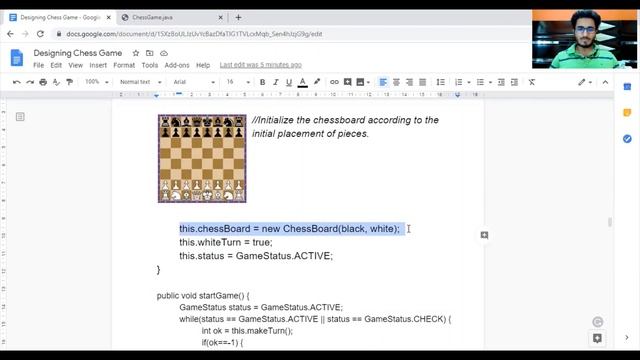The image size is (640, 360).
Task: Add a comment via toolbar icon
Action: point(347,82)
